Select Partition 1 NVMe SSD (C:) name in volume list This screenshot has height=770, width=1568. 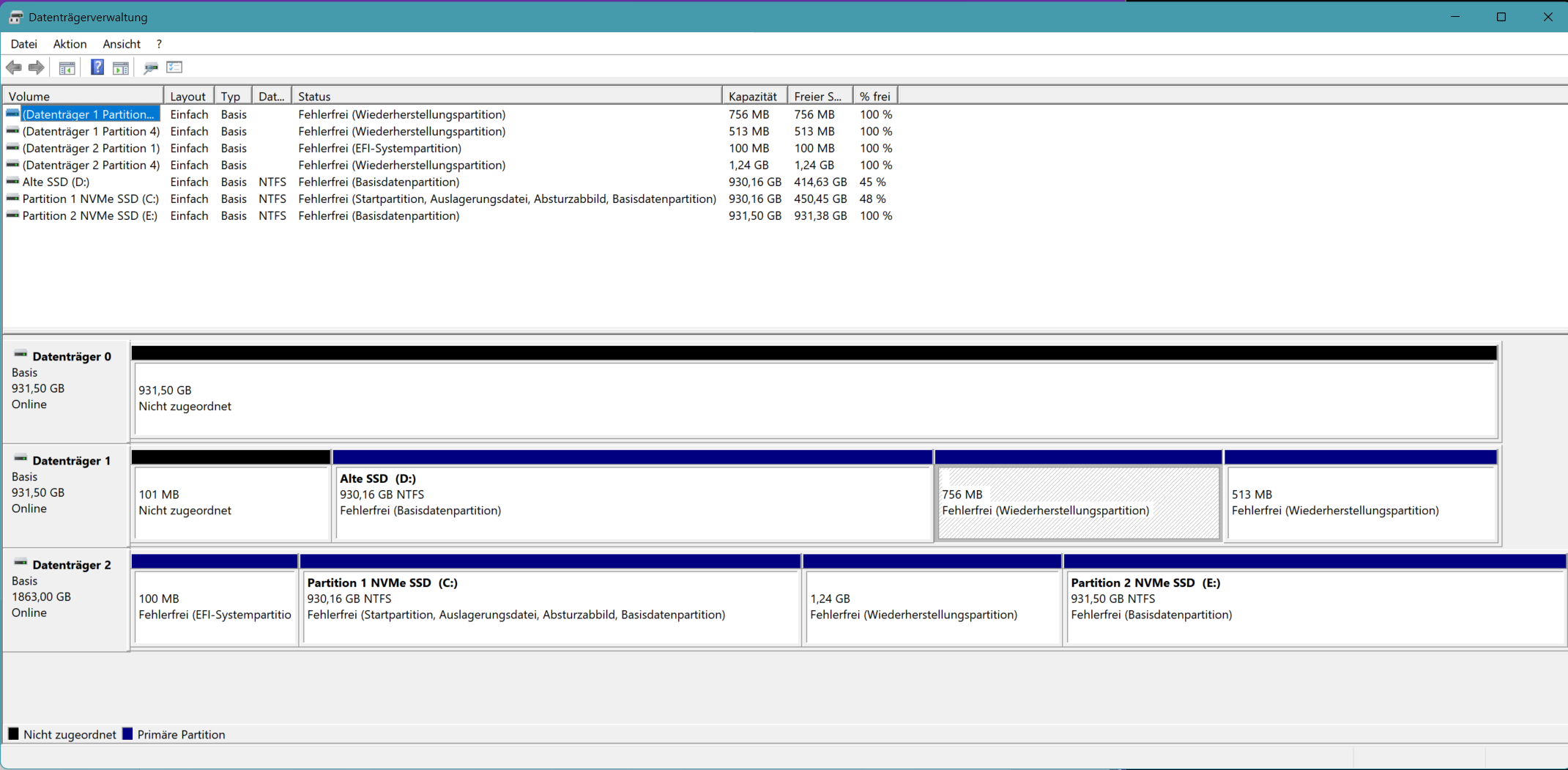[90, 199]
